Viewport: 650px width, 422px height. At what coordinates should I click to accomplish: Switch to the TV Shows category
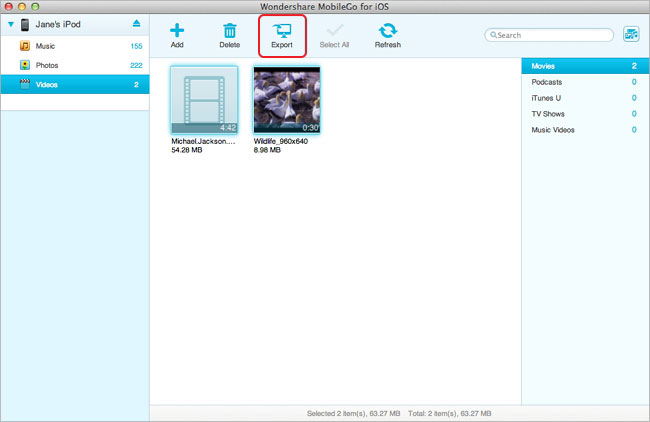585,114
